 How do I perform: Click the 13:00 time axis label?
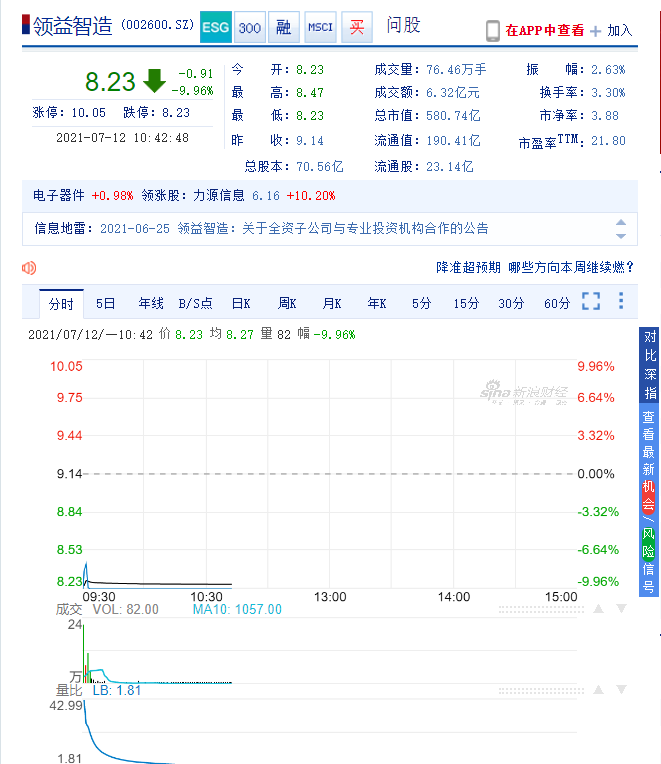coord(330,596)
